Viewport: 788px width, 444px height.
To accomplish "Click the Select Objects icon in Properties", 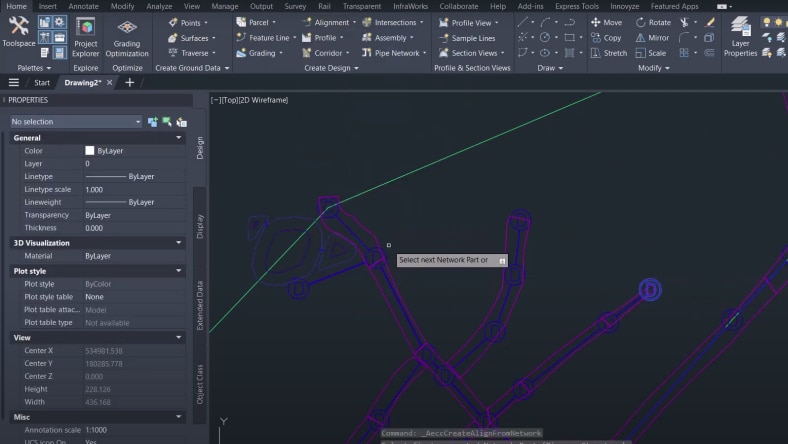I will (x=167, y=122).
